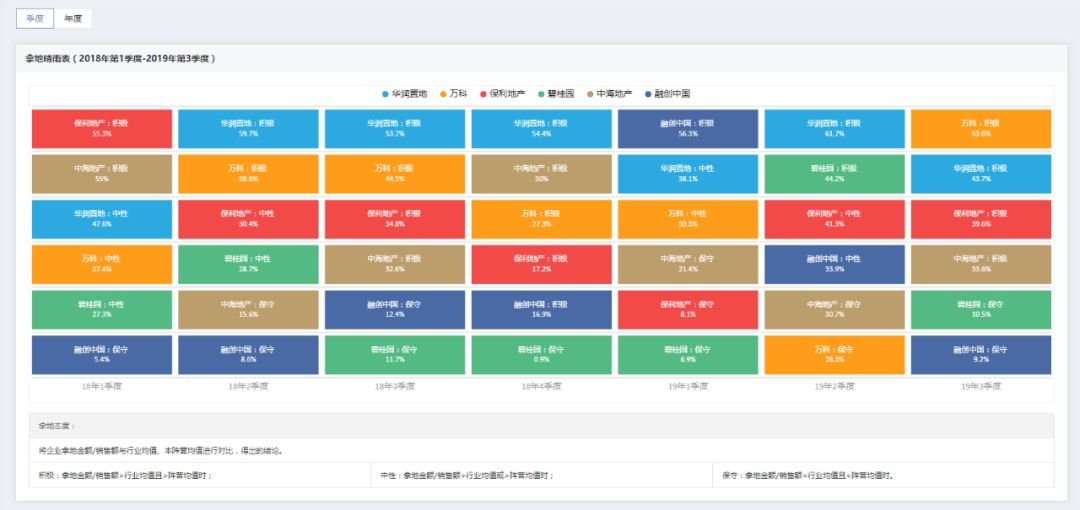Toggle 中海地产 series in the legend
The height and width of the screenshot is (510, 1080).
click(609, 94)
